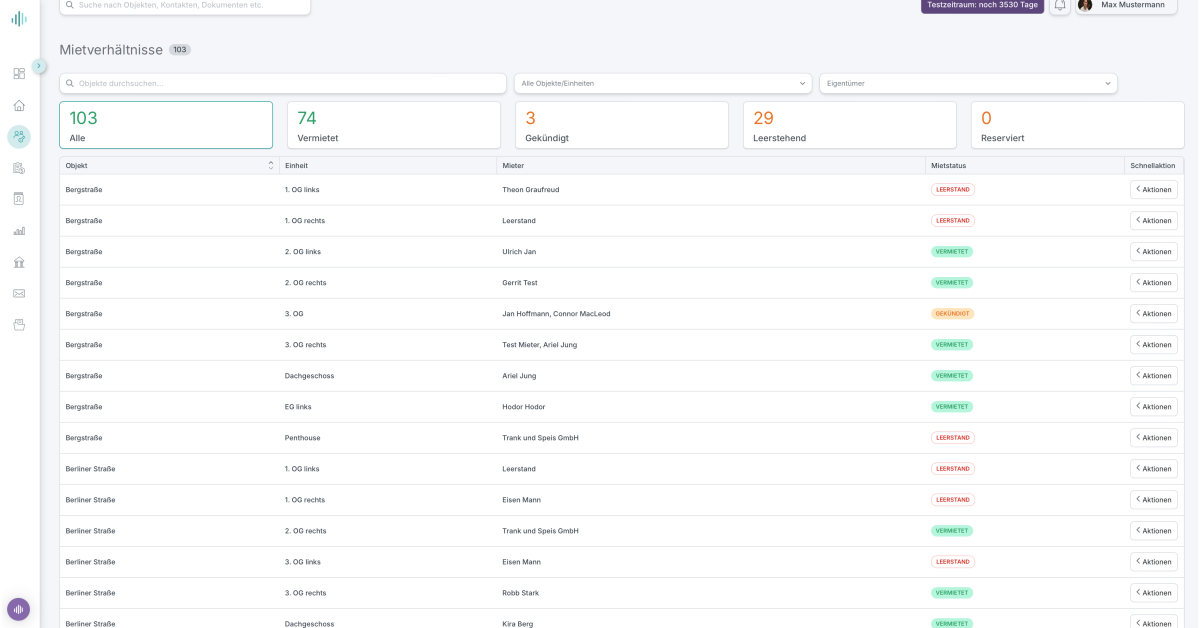1200x628 pixels.
Task: Focus the global search field at top
Action: [185, 5]
